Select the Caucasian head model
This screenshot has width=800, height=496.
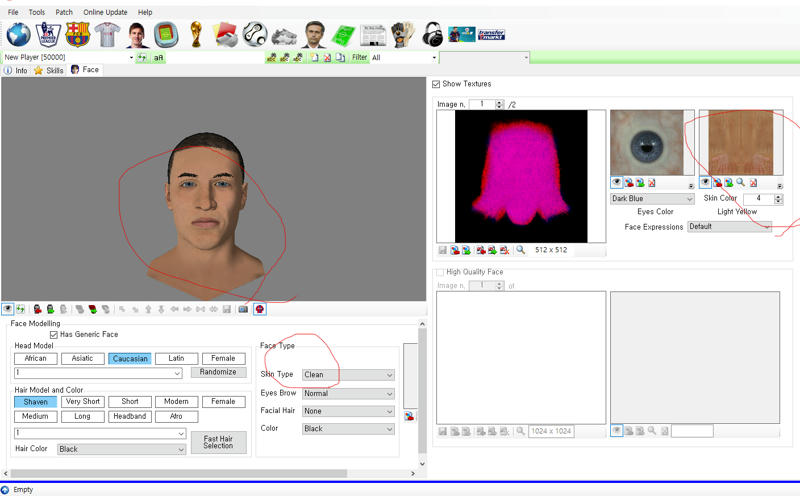130,359
